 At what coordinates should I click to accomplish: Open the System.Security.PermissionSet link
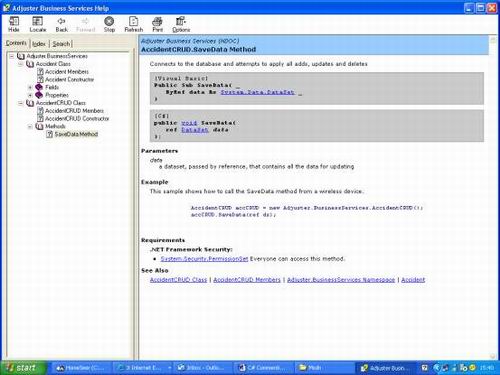204,259
